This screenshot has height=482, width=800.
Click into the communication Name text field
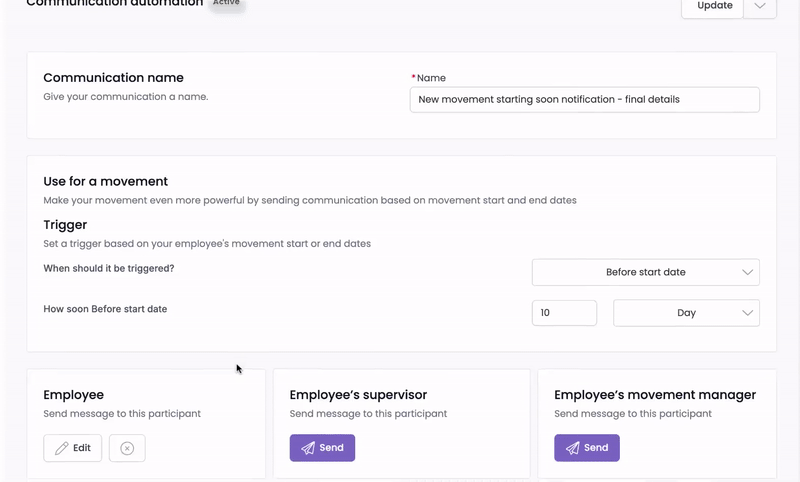pyautogui.click(x=584, y=99)
